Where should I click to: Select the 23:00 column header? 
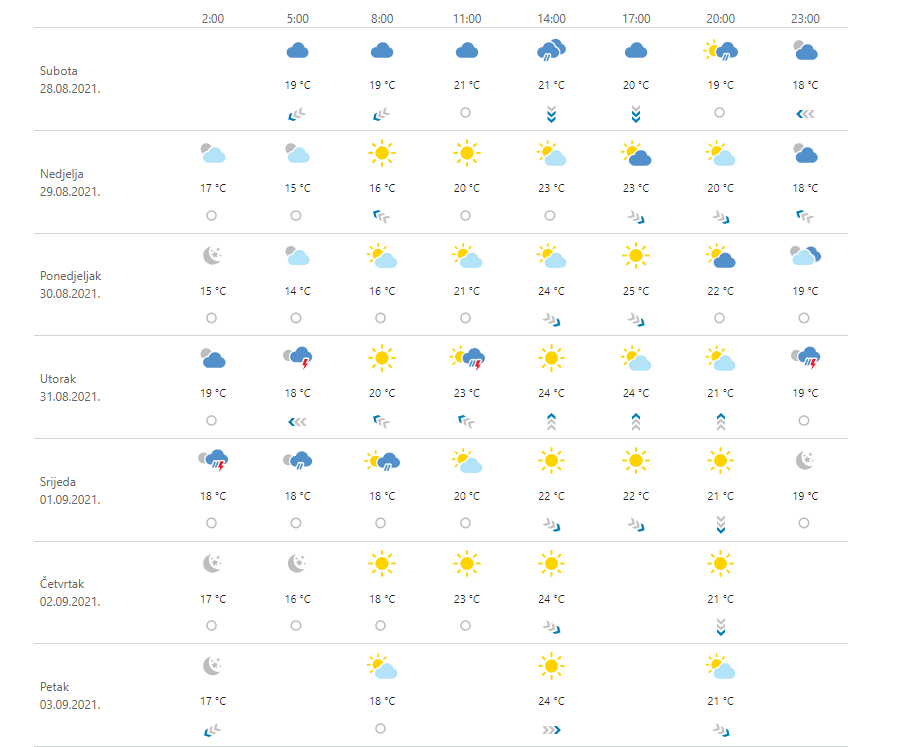[804, 18]
